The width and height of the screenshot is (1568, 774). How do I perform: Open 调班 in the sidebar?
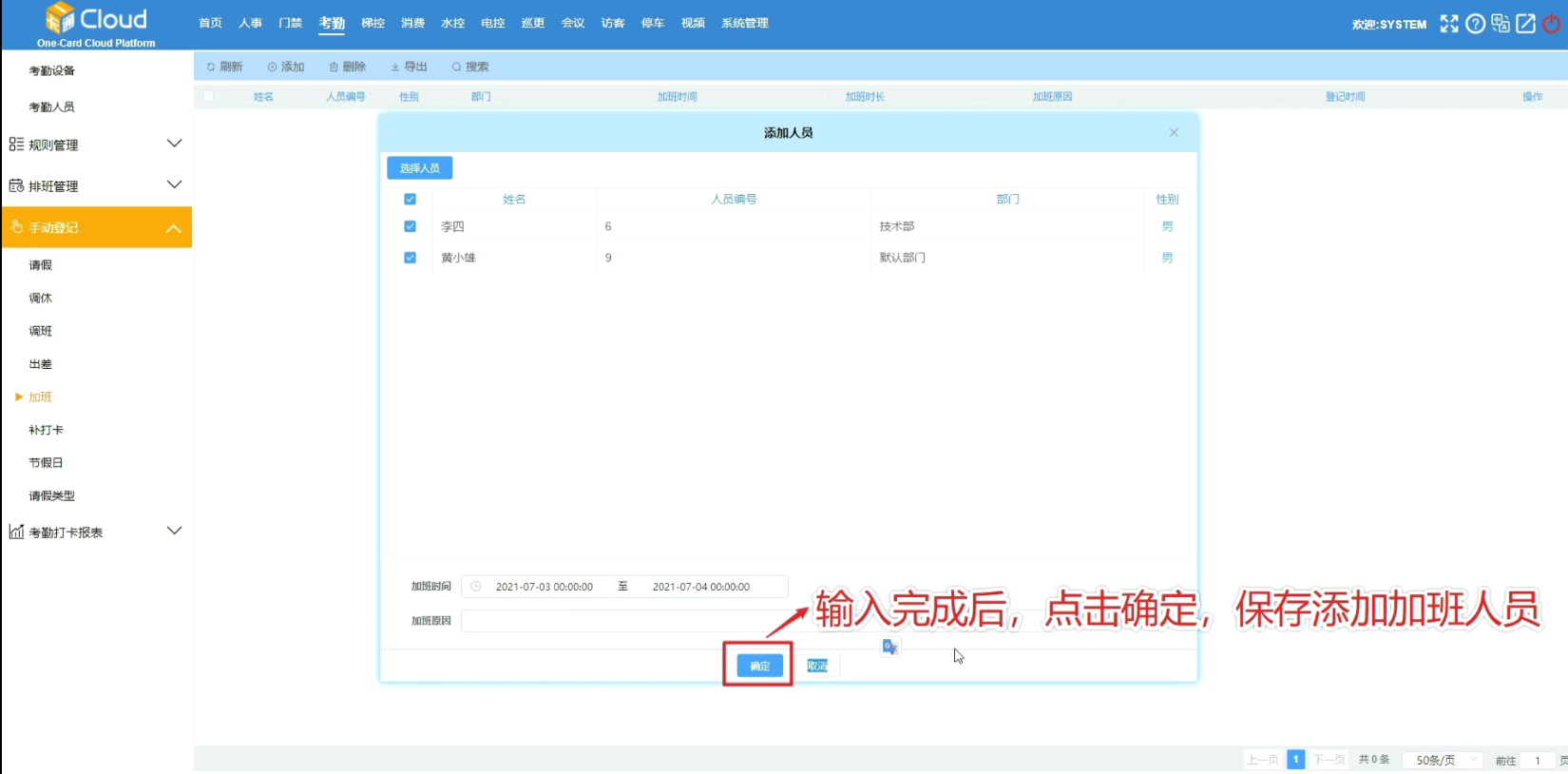(40, 331)
